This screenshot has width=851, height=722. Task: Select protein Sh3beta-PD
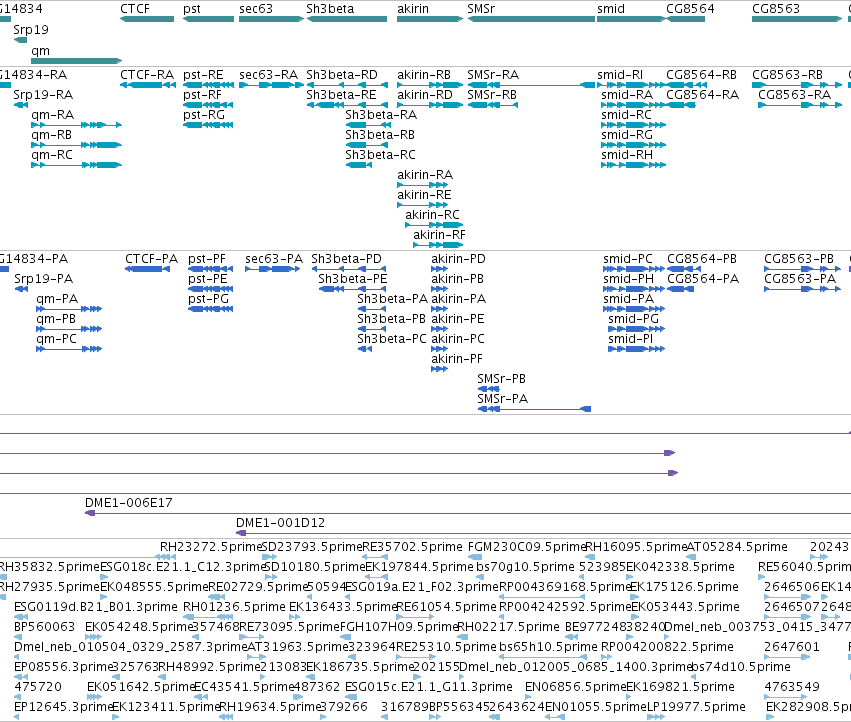(x=349, y=269)
